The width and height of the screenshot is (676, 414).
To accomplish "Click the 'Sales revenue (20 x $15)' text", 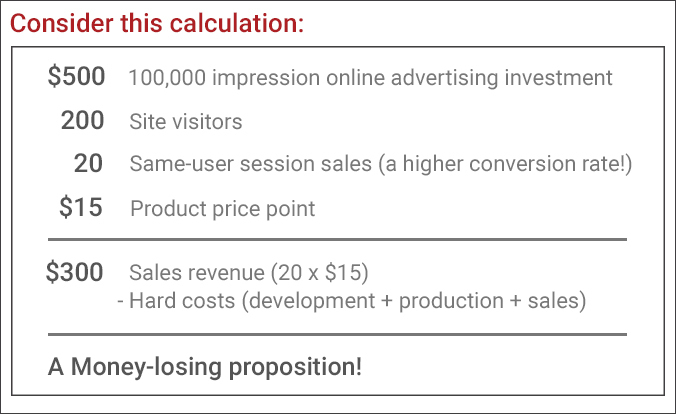I will [249, 273].
